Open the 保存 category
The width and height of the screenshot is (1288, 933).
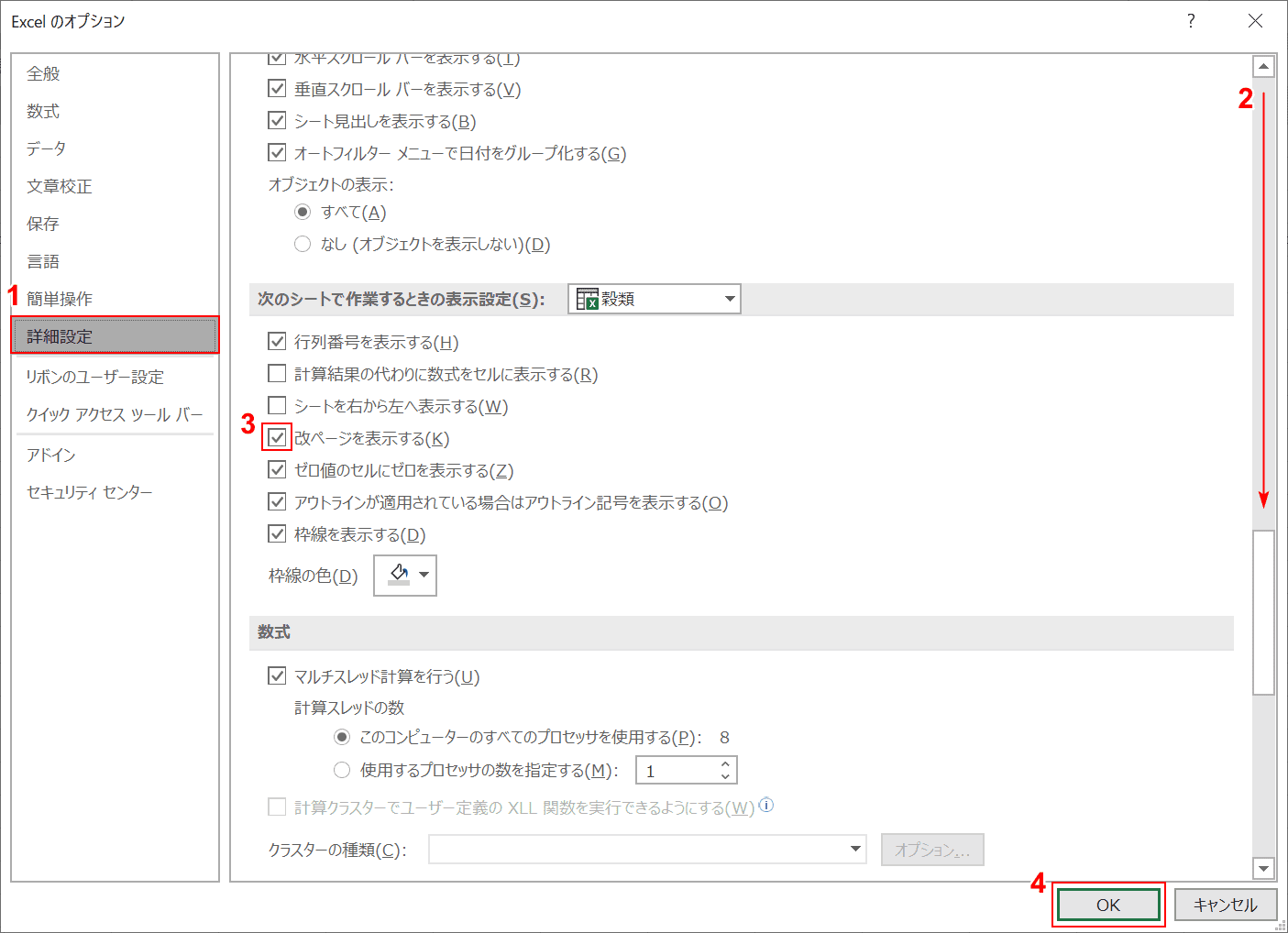click(x=116, y=224)
